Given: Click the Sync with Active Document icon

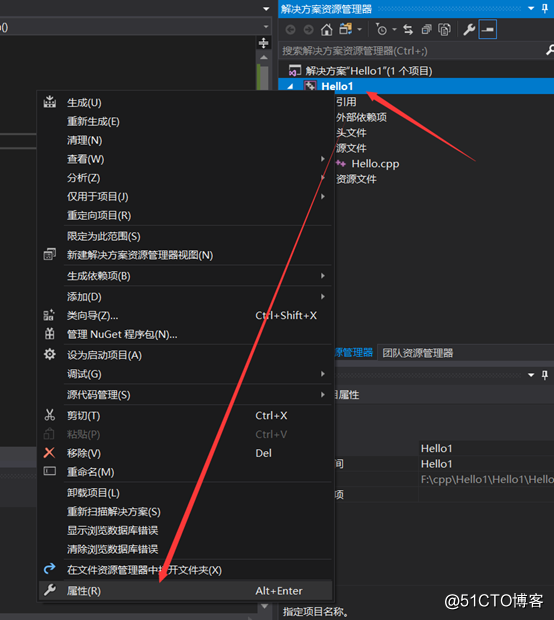Looking at the screenshot, I should pos(408,30).
